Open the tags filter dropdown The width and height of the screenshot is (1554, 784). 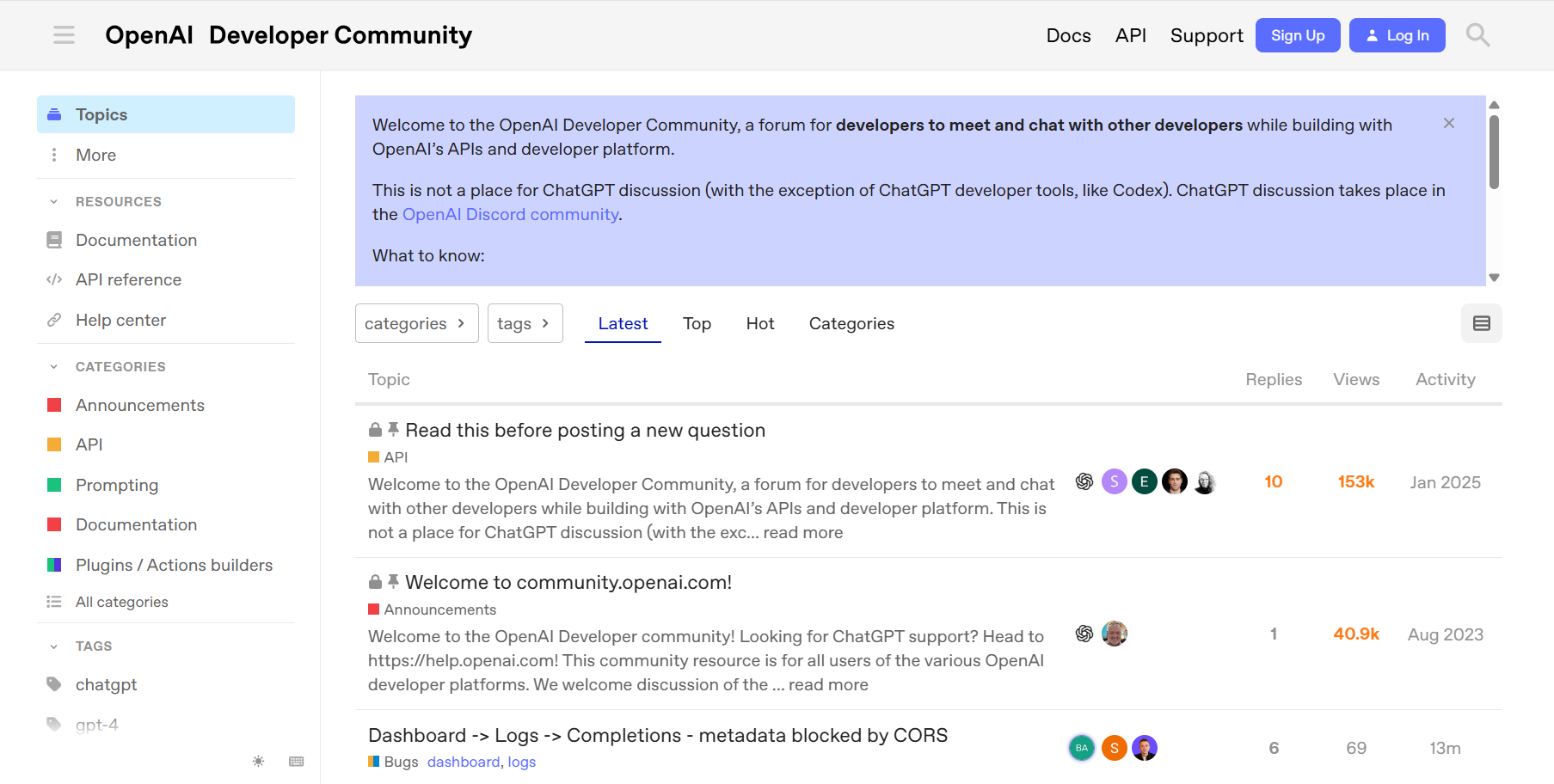coord(525,323)
